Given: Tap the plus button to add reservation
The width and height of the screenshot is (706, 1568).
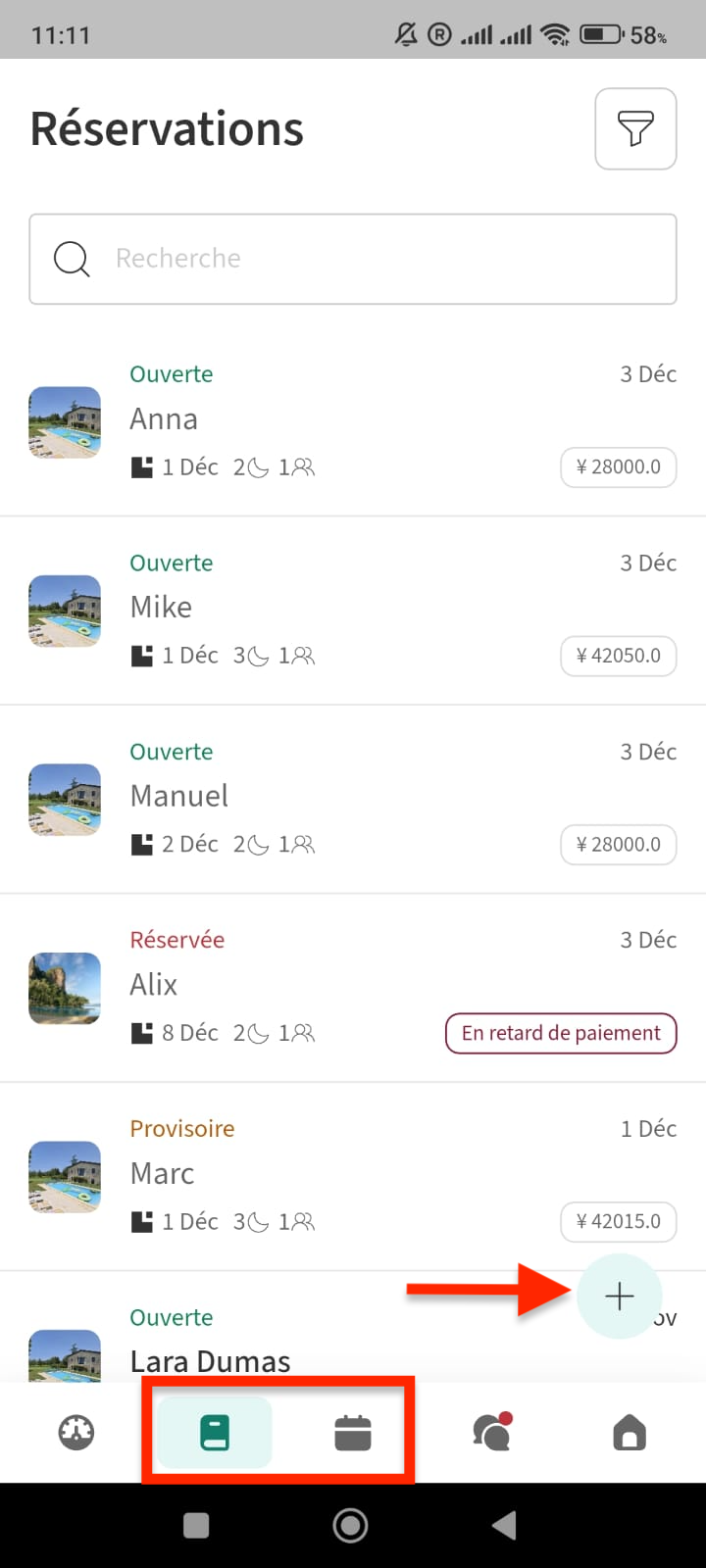Looking at the screenshot, I should tap(620, 1297).
